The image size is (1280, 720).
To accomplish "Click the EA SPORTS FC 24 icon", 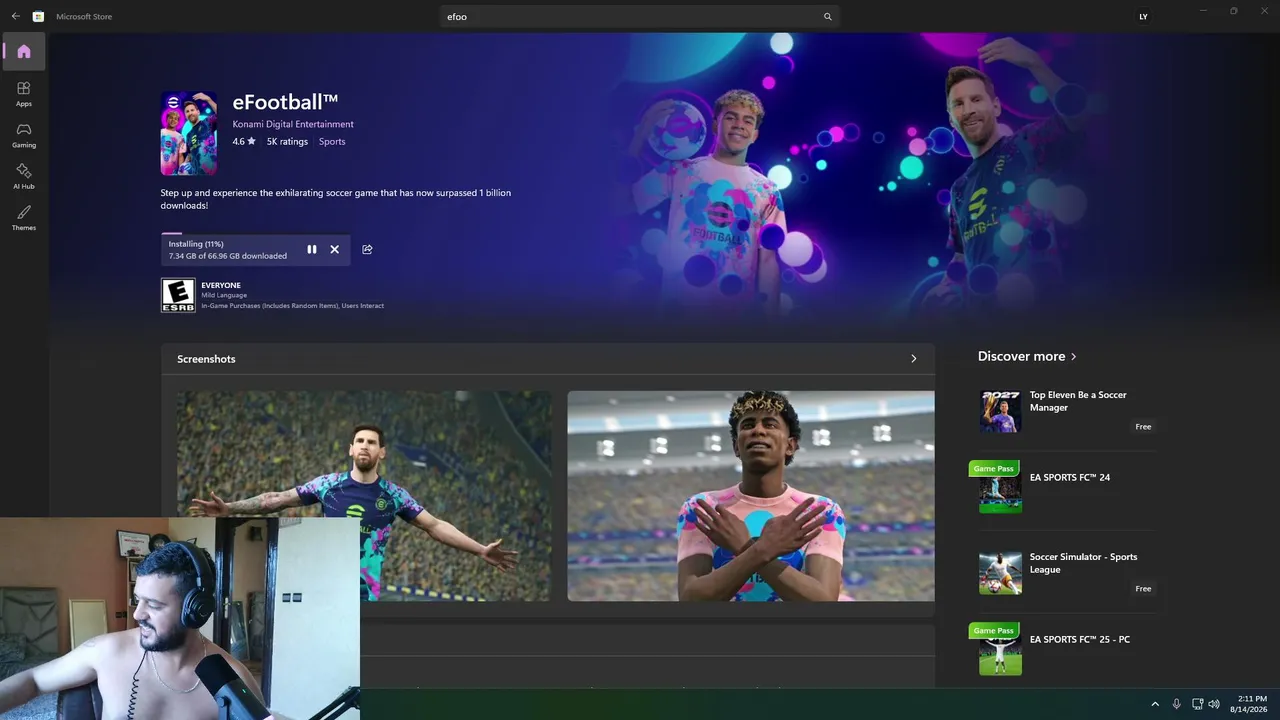I will 1000,492.
